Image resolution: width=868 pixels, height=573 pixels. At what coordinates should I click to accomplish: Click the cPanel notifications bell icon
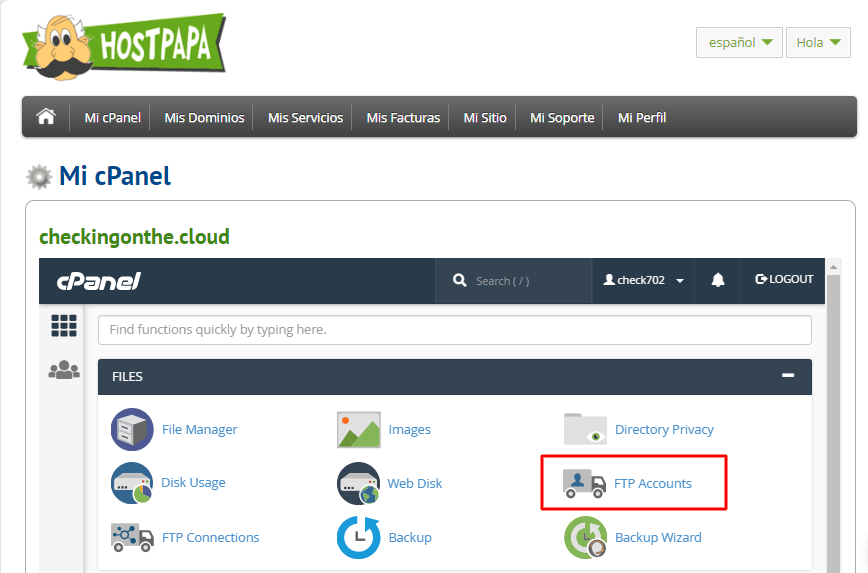(718, 280)
